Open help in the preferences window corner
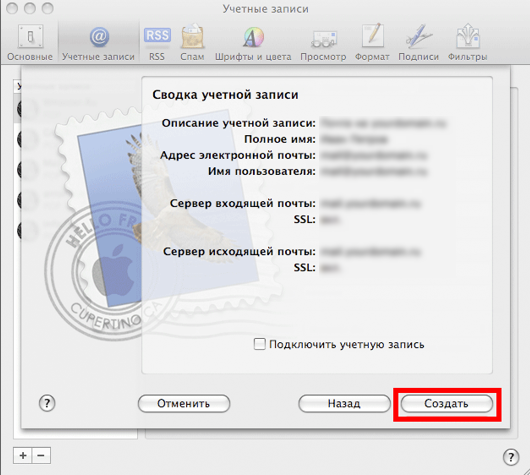 click(x=511, y=457)
